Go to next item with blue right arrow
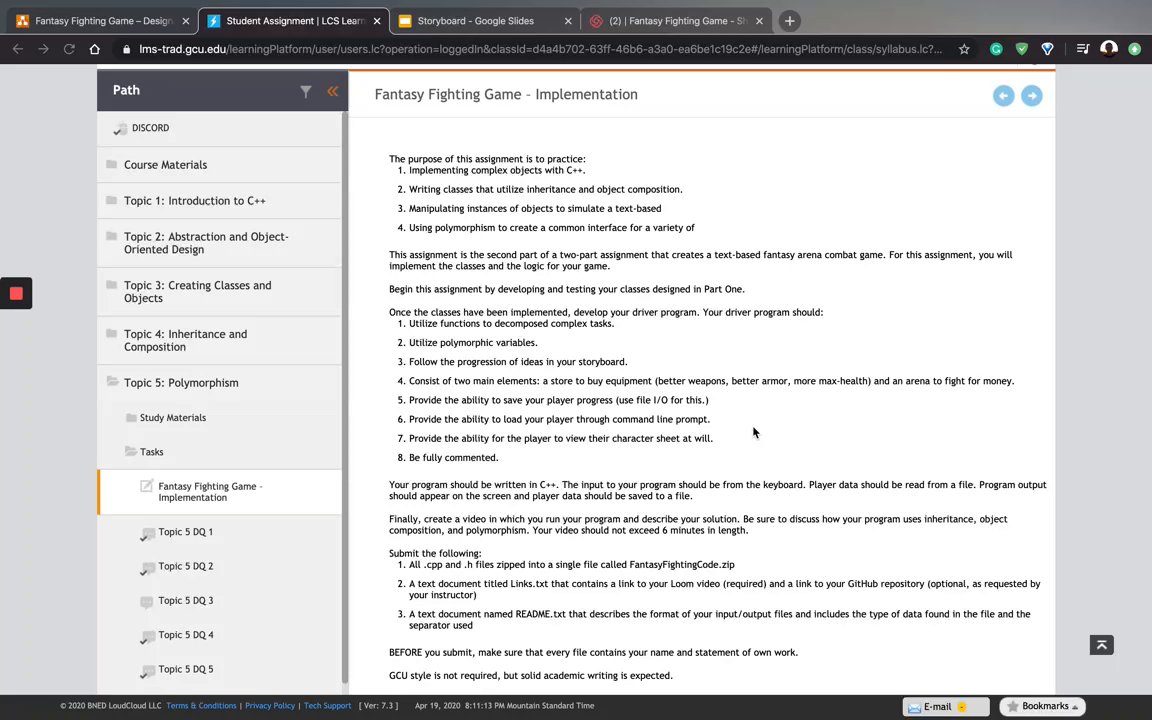Image resolution: width=1152 pixels, height=720 pixels. [x=1032, y=96]
